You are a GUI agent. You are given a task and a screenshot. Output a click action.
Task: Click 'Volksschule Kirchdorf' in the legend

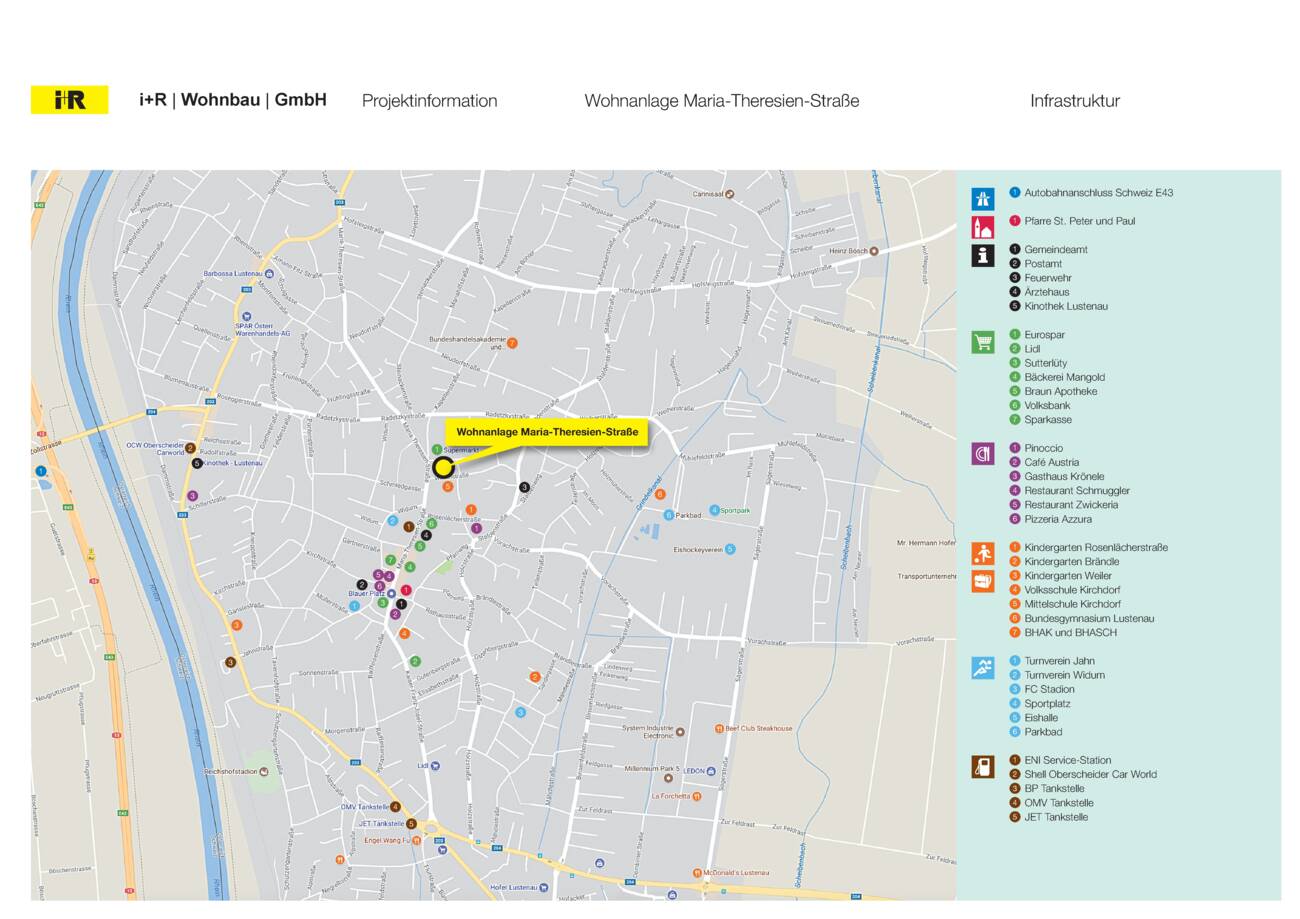click(1072, 590)
